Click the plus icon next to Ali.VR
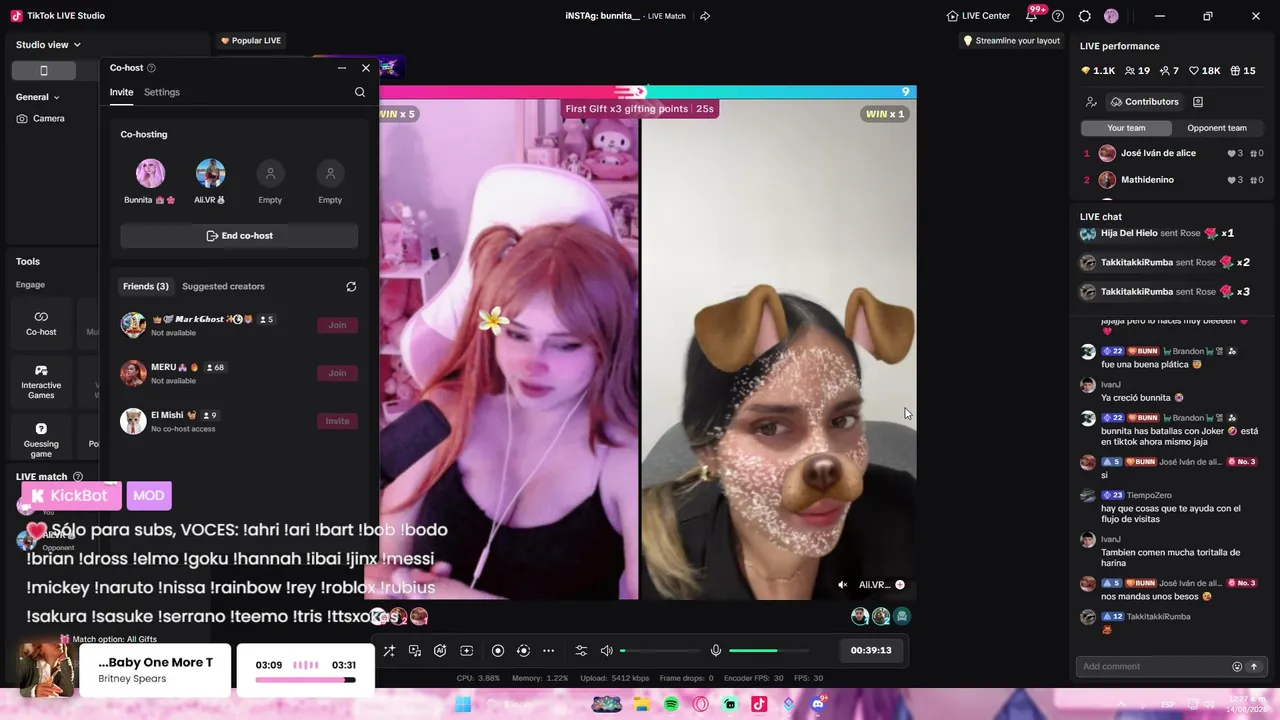The image size is (1280, 720). [x=900, y=585]
